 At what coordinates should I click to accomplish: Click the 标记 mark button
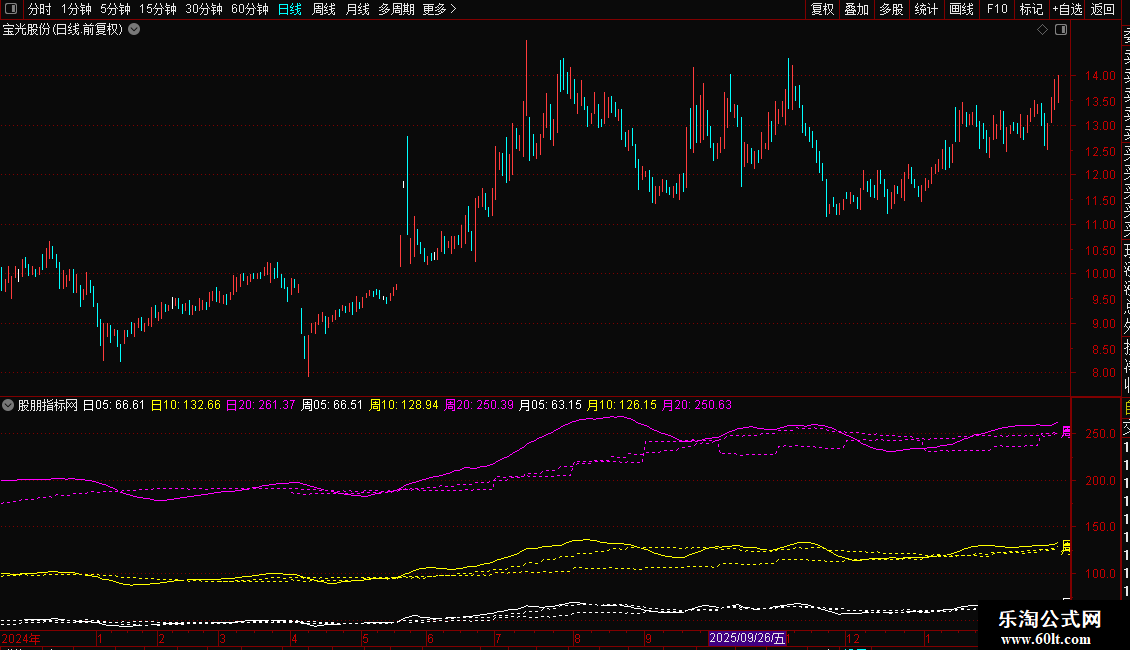(x=1031, y=9)
